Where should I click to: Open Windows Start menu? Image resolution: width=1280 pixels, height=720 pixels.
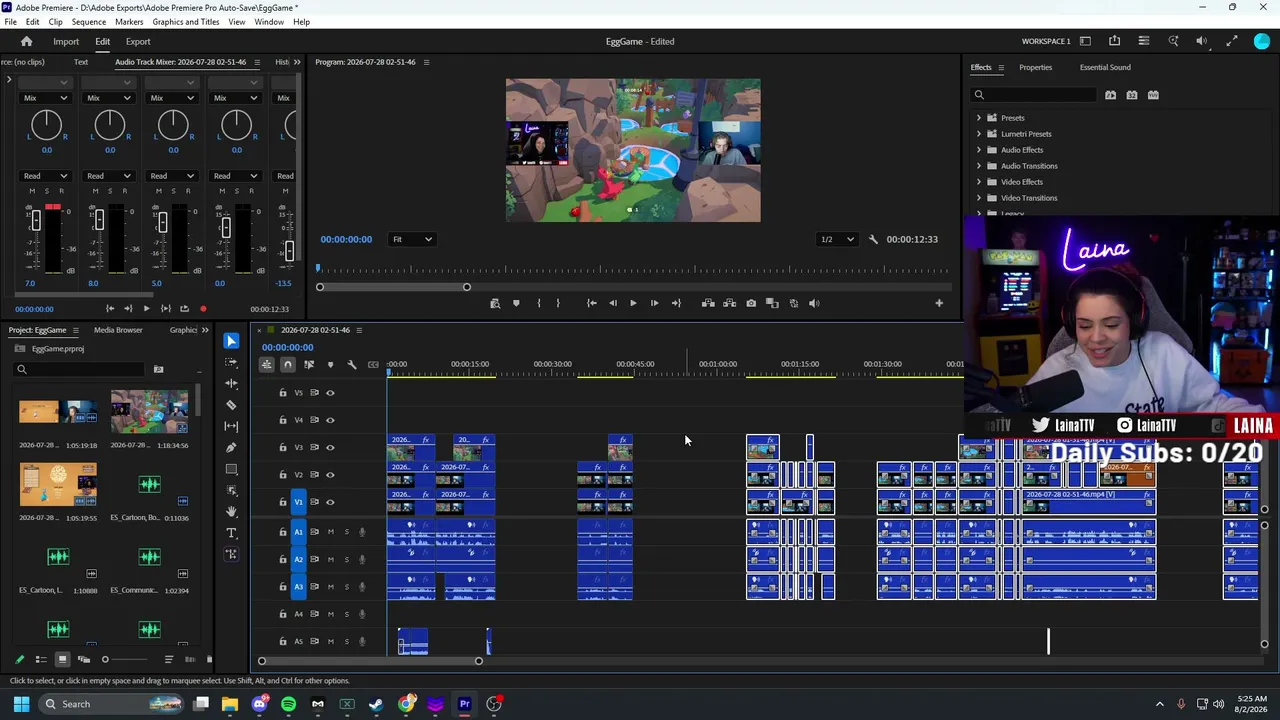point(21,704)
